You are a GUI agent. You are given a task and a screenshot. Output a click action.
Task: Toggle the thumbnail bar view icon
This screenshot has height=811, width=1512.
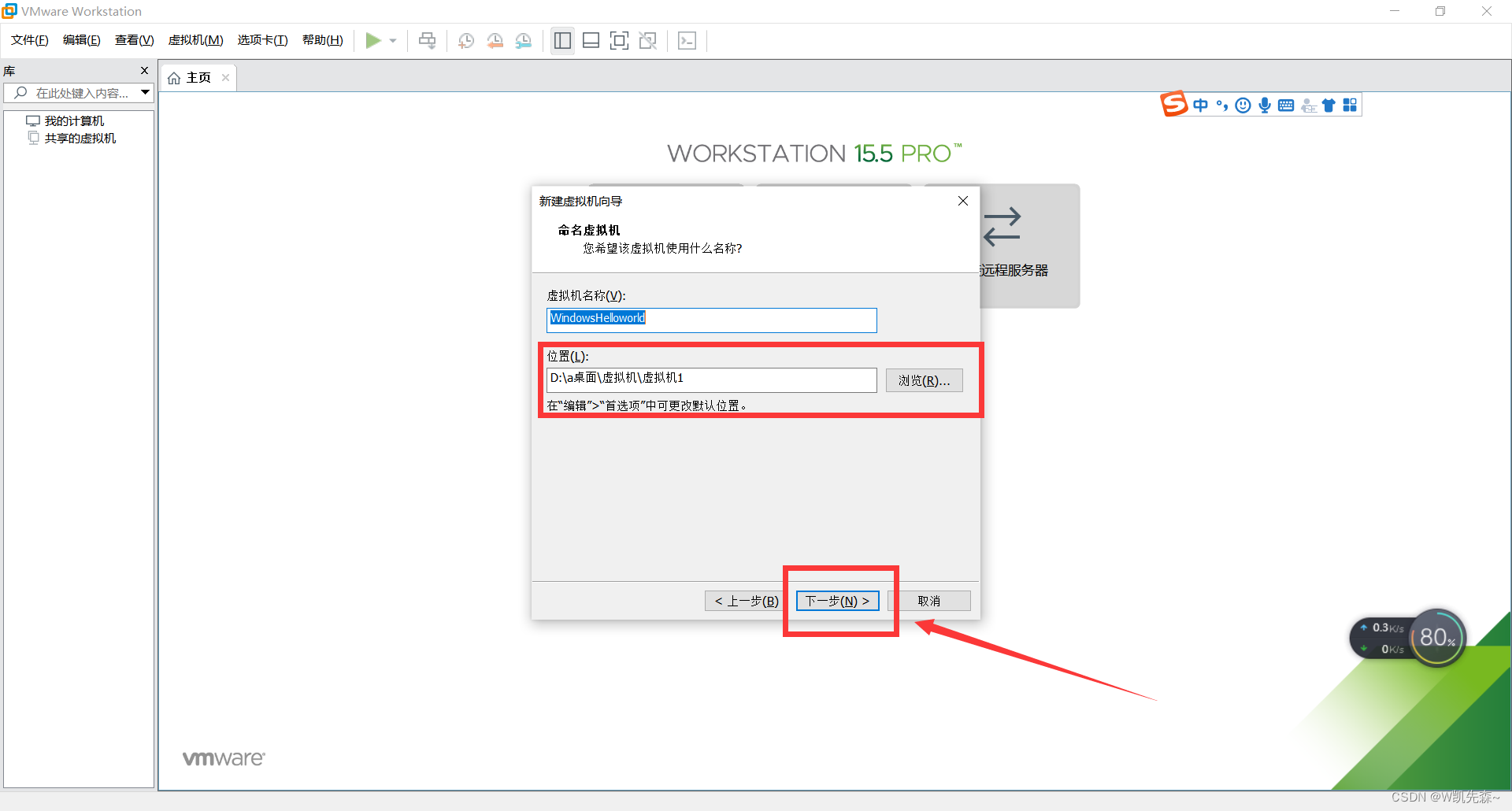591,40
